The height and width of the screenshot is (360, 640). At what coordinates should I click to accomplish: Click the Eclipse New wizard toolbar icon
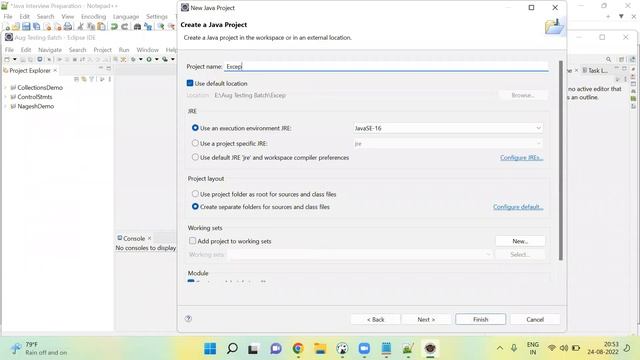7,60
